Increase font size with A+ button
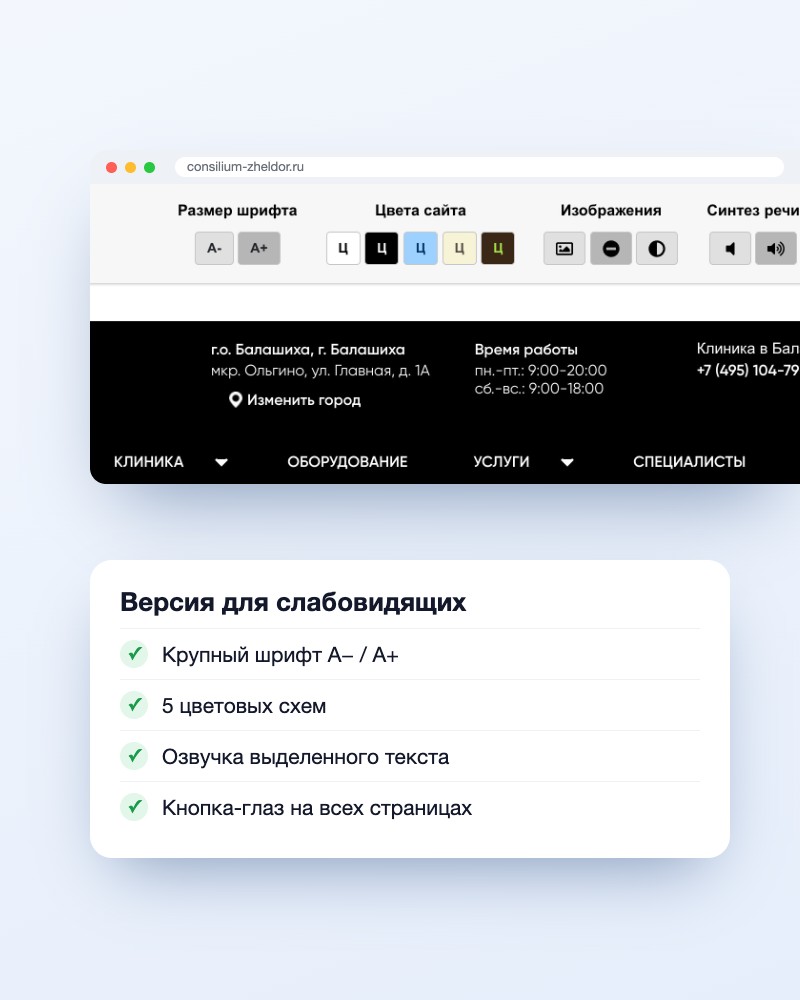 (258, 248)
